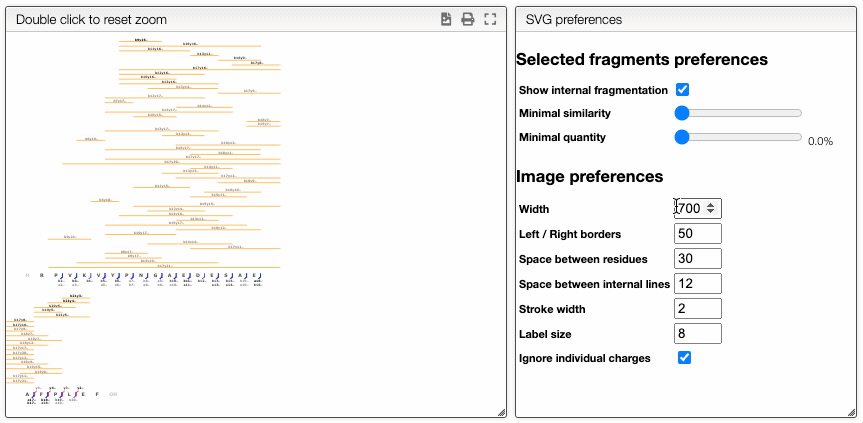The width and height of the screenshot is (863, 423).
Task: Focus the Stroke width input box
Action: point(698,309)
